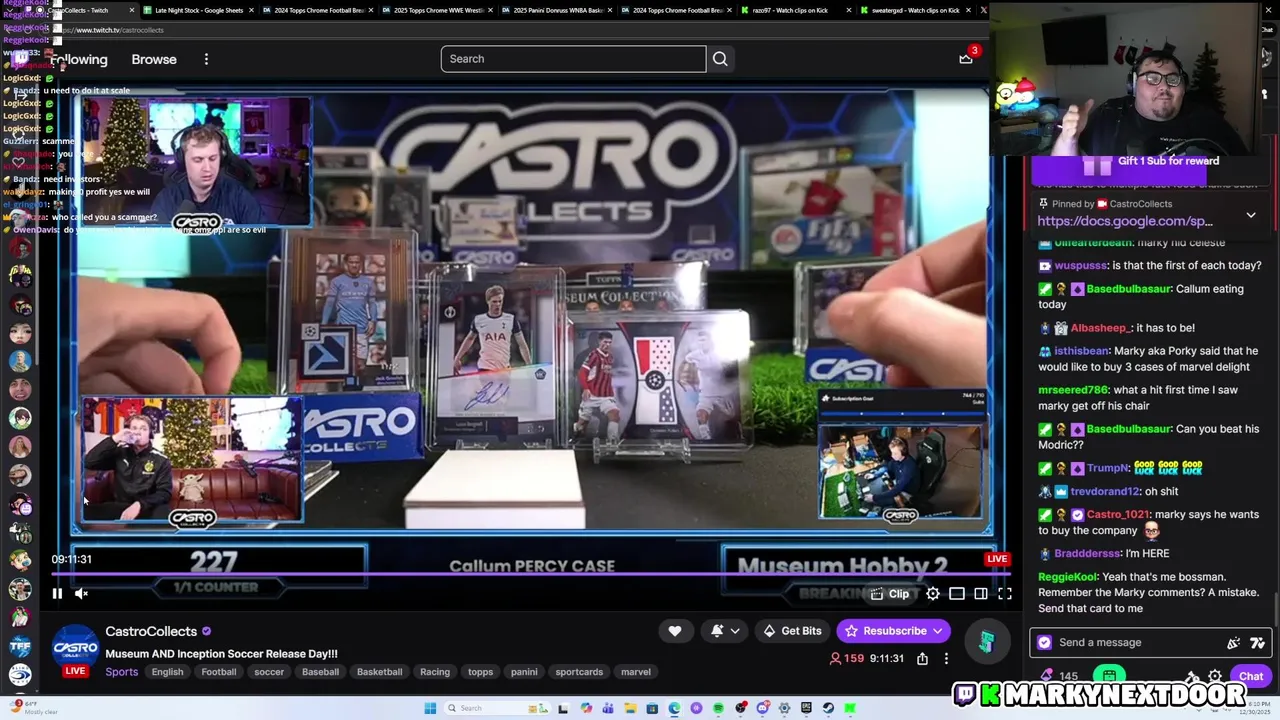
Task: Select the sportcards tag
Action: pyautogui.click(x=579, y=672)
